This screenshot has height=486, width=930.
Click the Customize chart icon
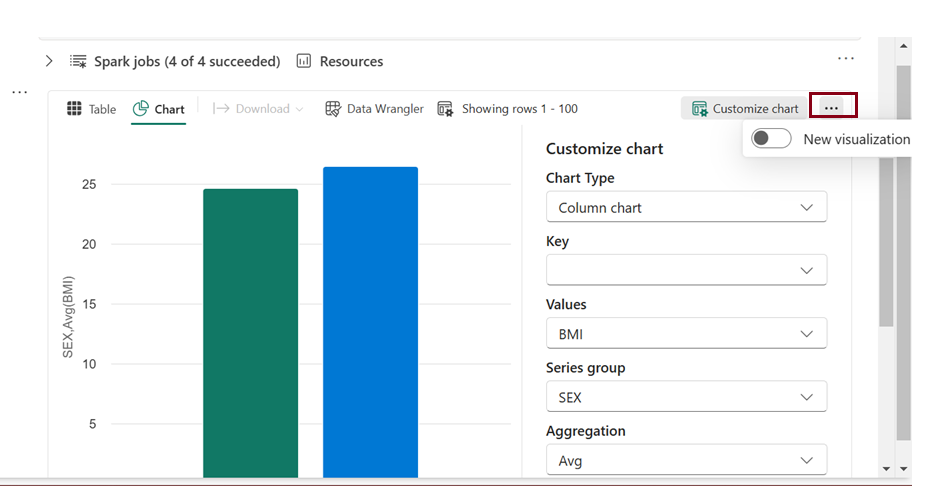point(700,109)
